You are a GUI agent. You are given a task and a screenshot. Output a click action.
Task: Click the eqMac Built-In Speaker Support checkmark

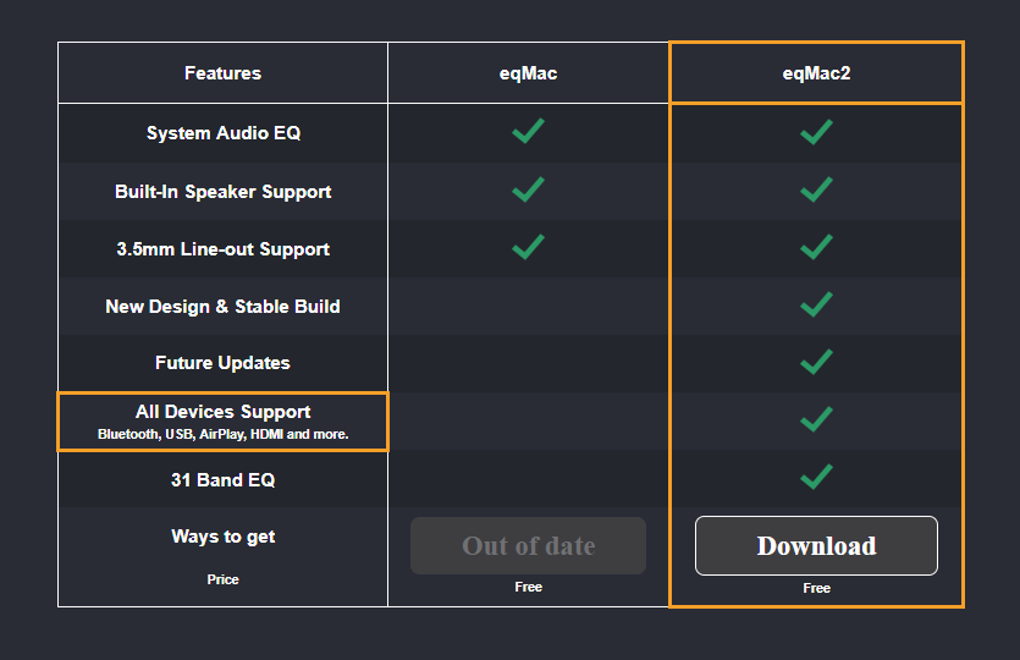click(528, 189)
